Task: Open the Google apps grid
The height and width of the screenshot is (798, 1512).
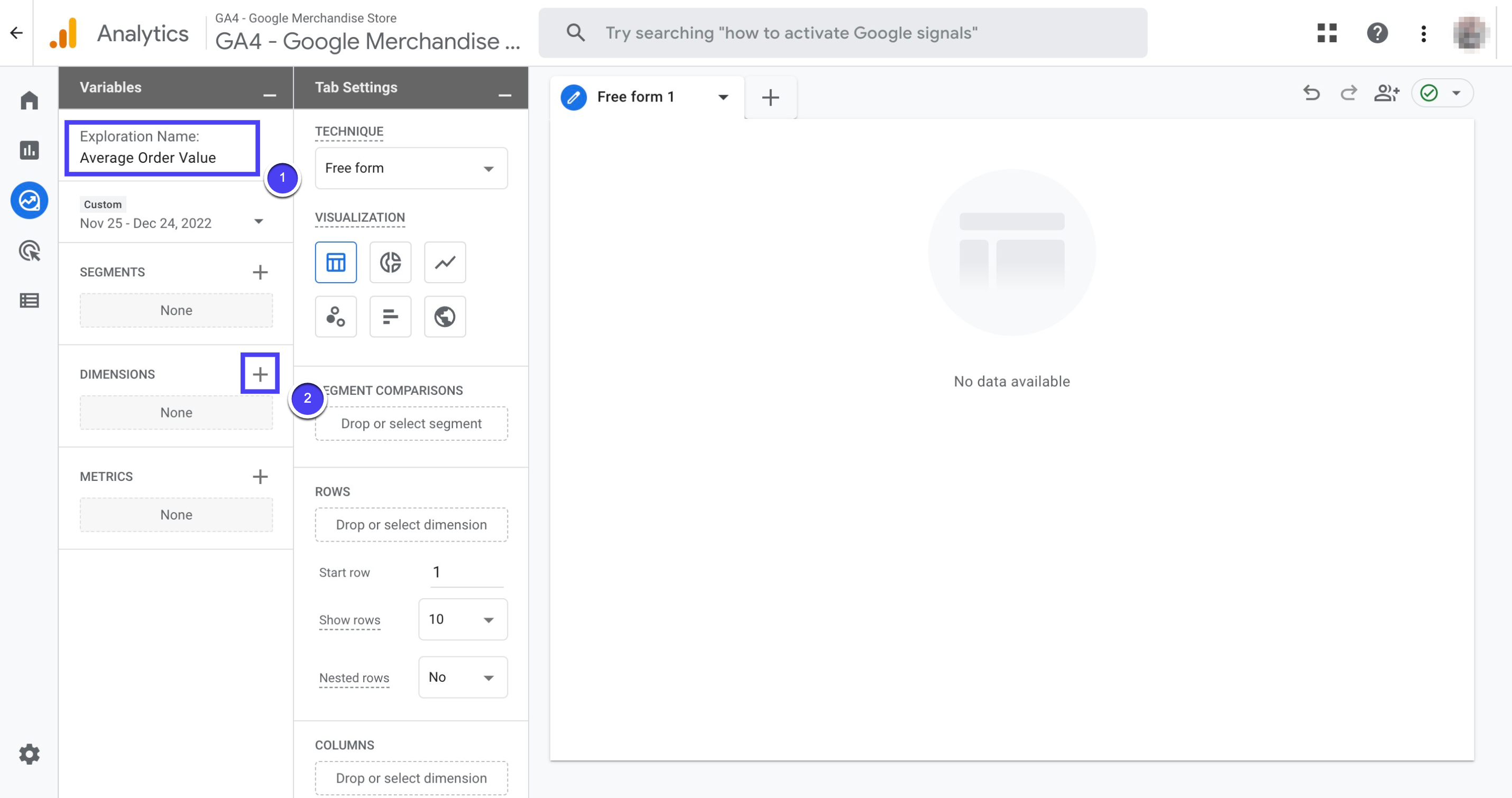Action: click(1326, 33)
